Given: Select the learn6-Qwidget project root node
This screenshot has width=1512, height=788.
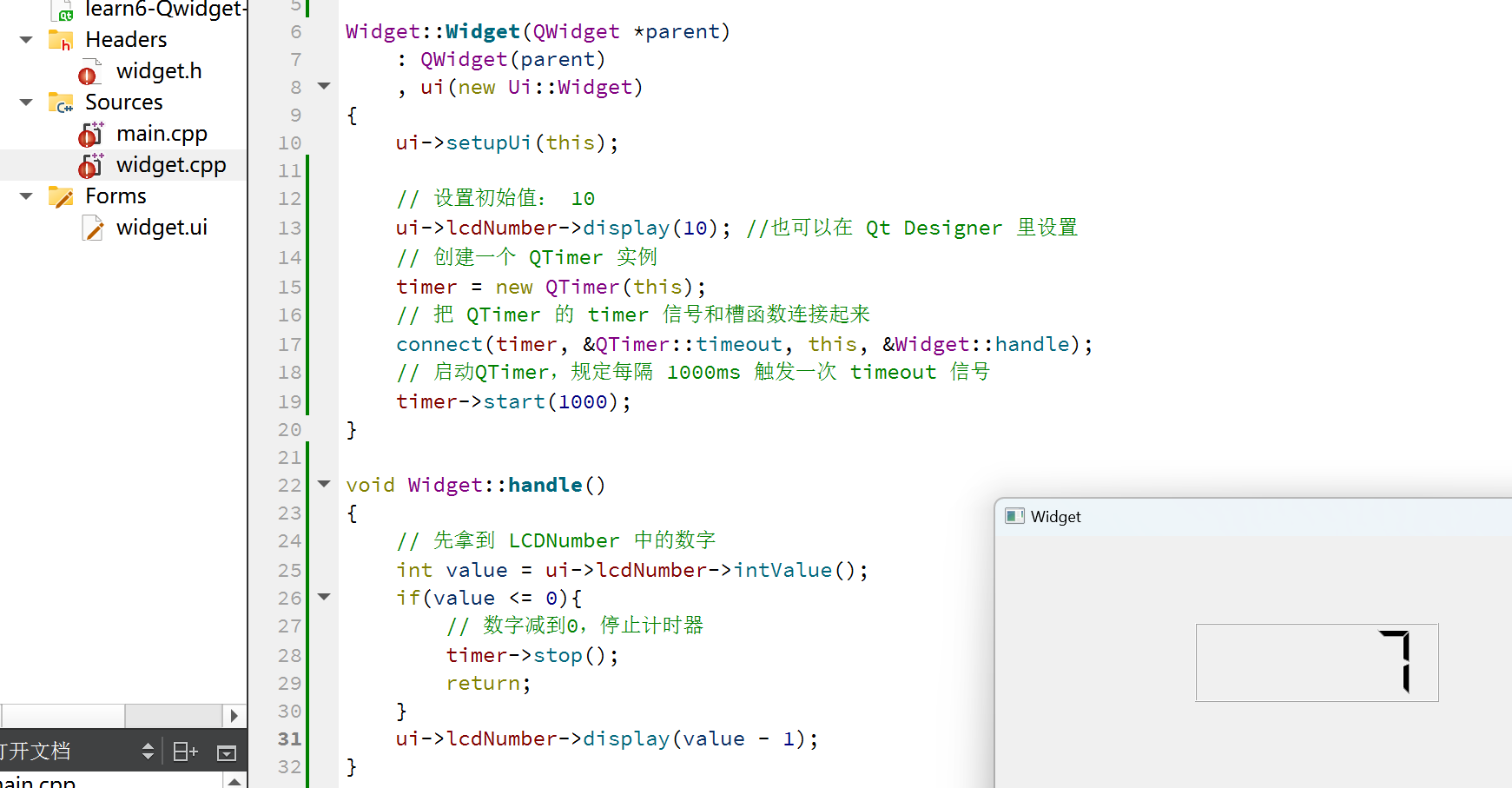Looking at the screenshot, I should (x=165, y=10).
